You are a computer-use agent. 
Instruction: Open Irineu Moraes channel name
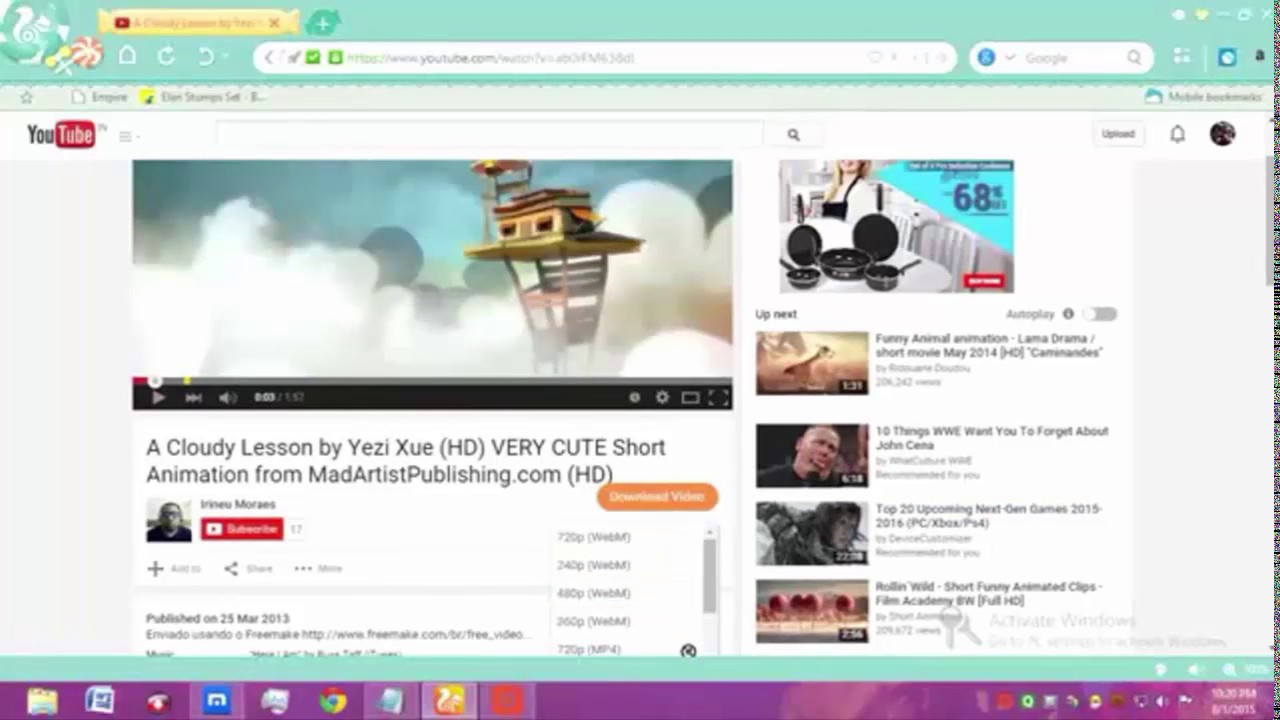(238, 504)
